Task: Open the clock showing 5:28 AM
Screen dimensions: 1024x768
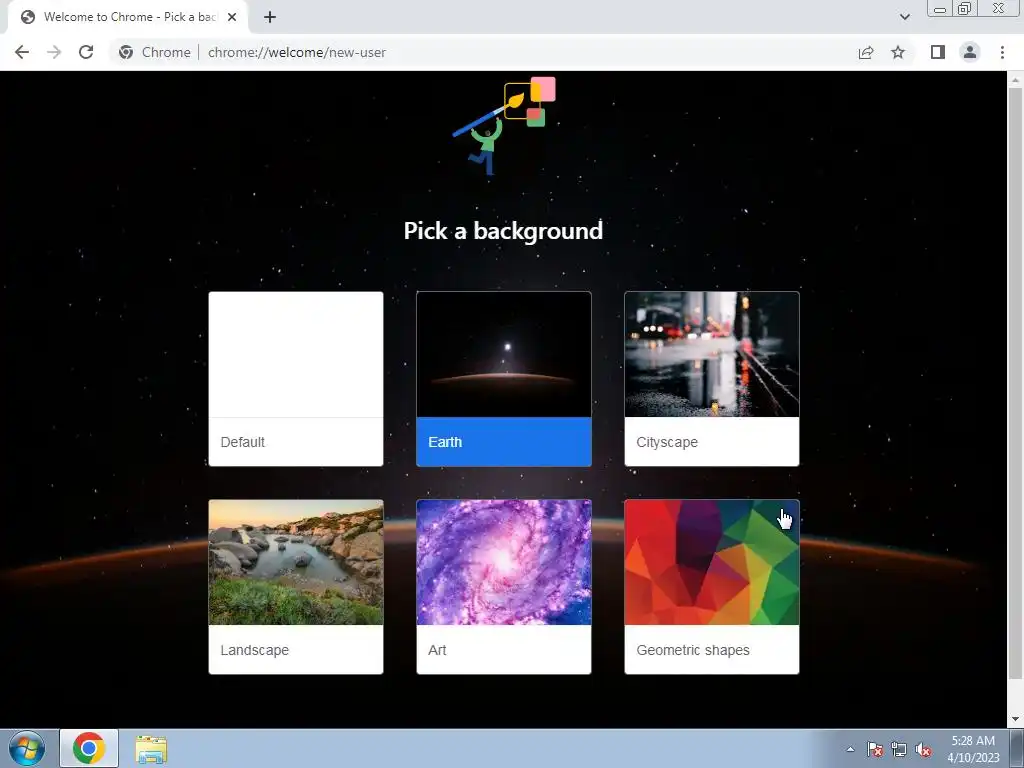Action: (x=973, y=749)
